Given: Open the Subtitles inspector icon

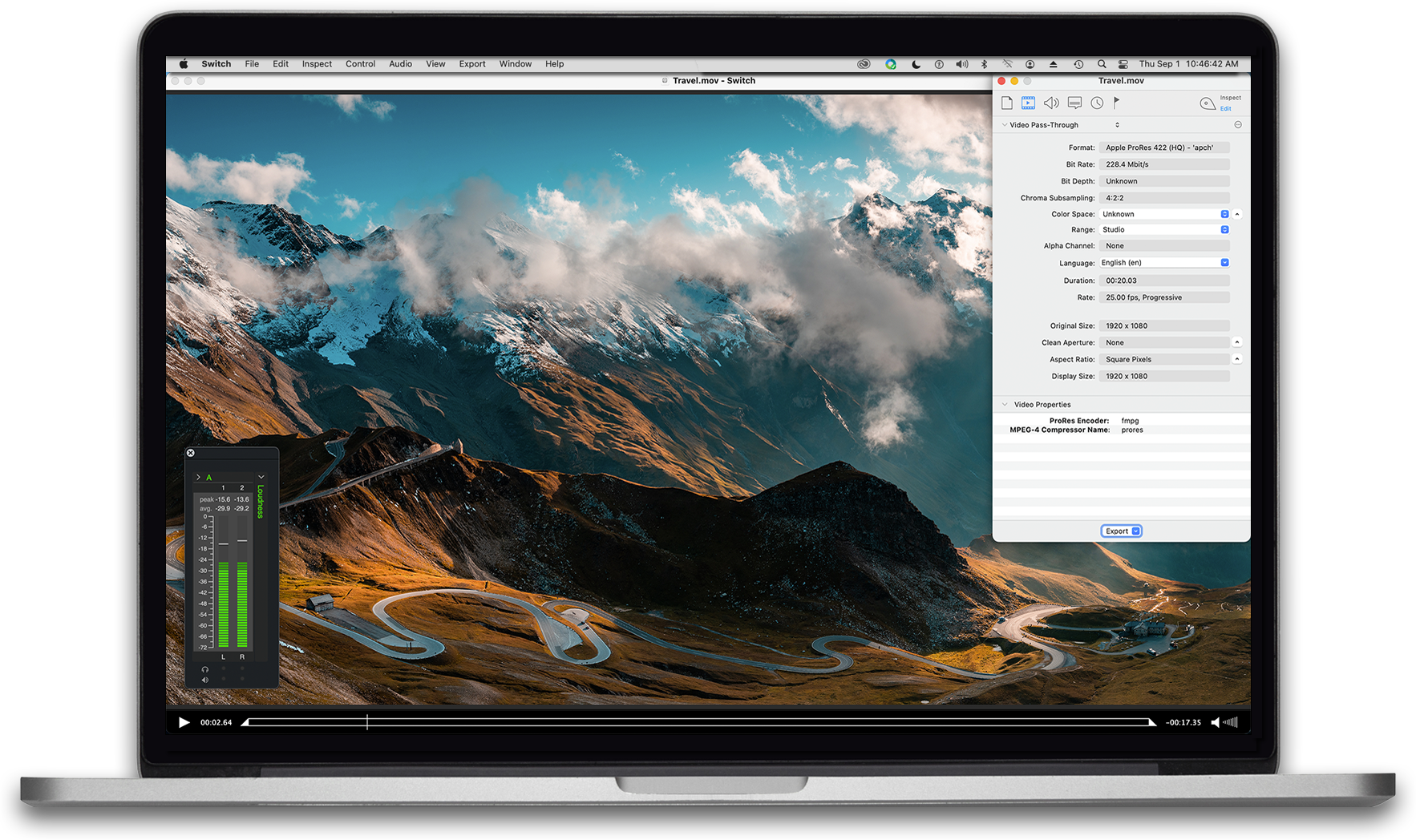Looking at the screenshot, I should point(1074,103).
